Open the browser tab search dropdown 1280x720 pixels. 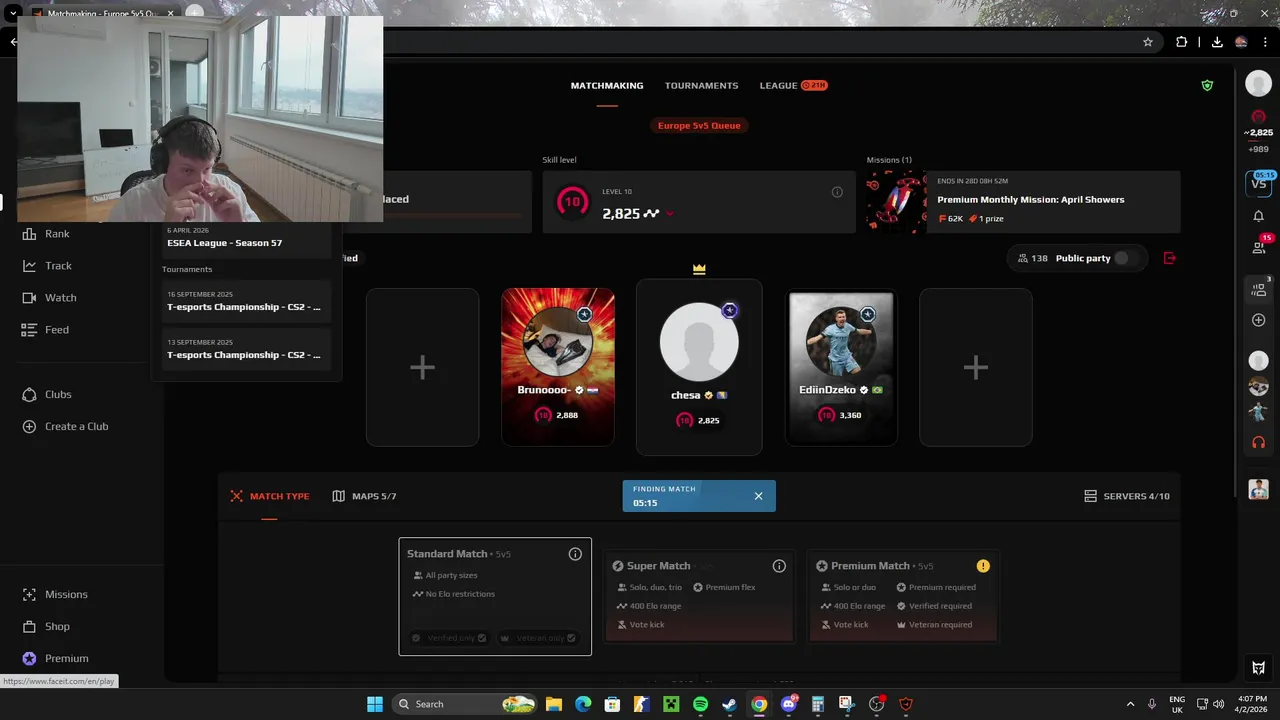14,14
